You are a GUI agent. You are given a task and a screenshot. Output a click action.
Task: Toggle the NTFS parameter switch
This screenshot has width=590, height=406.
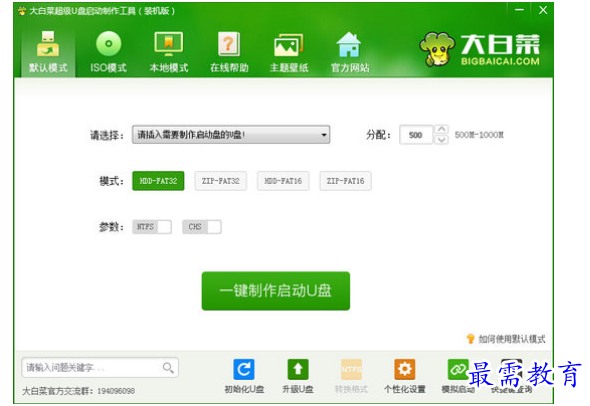(x=152, y=227)
